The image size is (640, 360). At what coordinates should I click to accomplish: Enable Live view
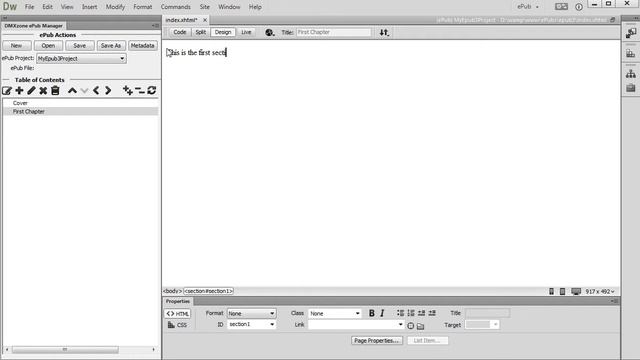point(246,32)
